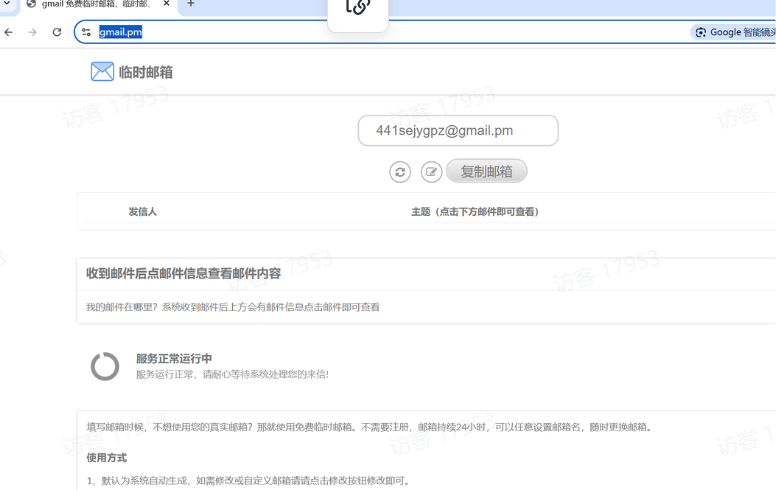
Task: Click the 服务运行正常 status description
Action: (233, 374)
